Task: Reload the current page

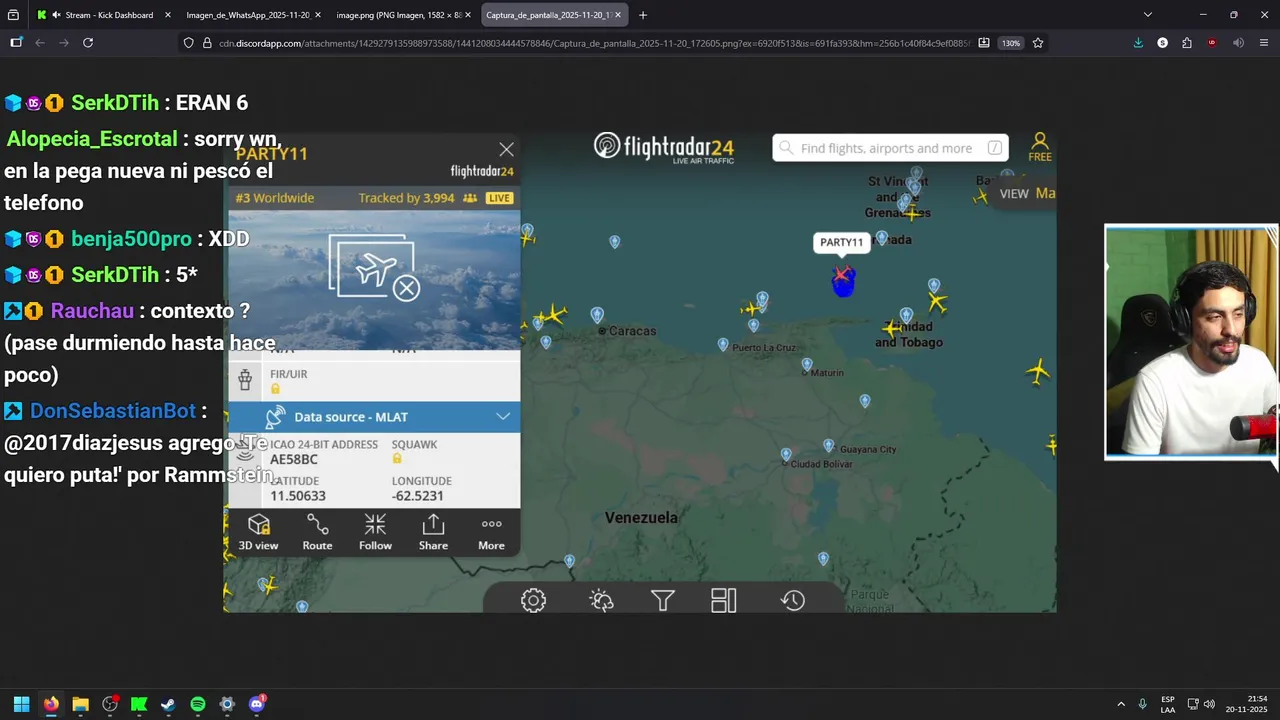Action: tap(88, 43)
